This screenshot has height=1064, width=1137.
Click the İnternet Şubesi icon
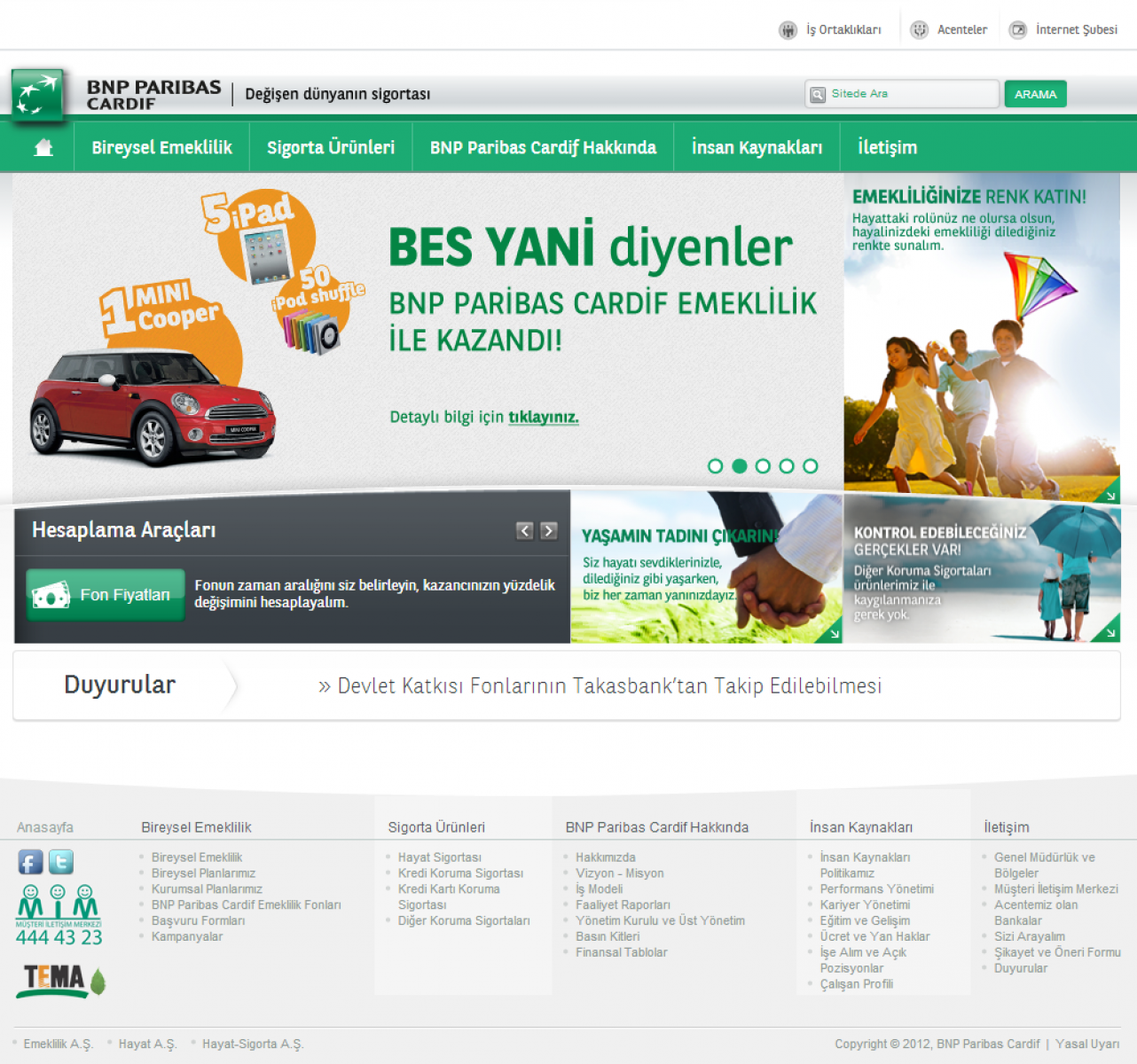tap(1018, 30)
